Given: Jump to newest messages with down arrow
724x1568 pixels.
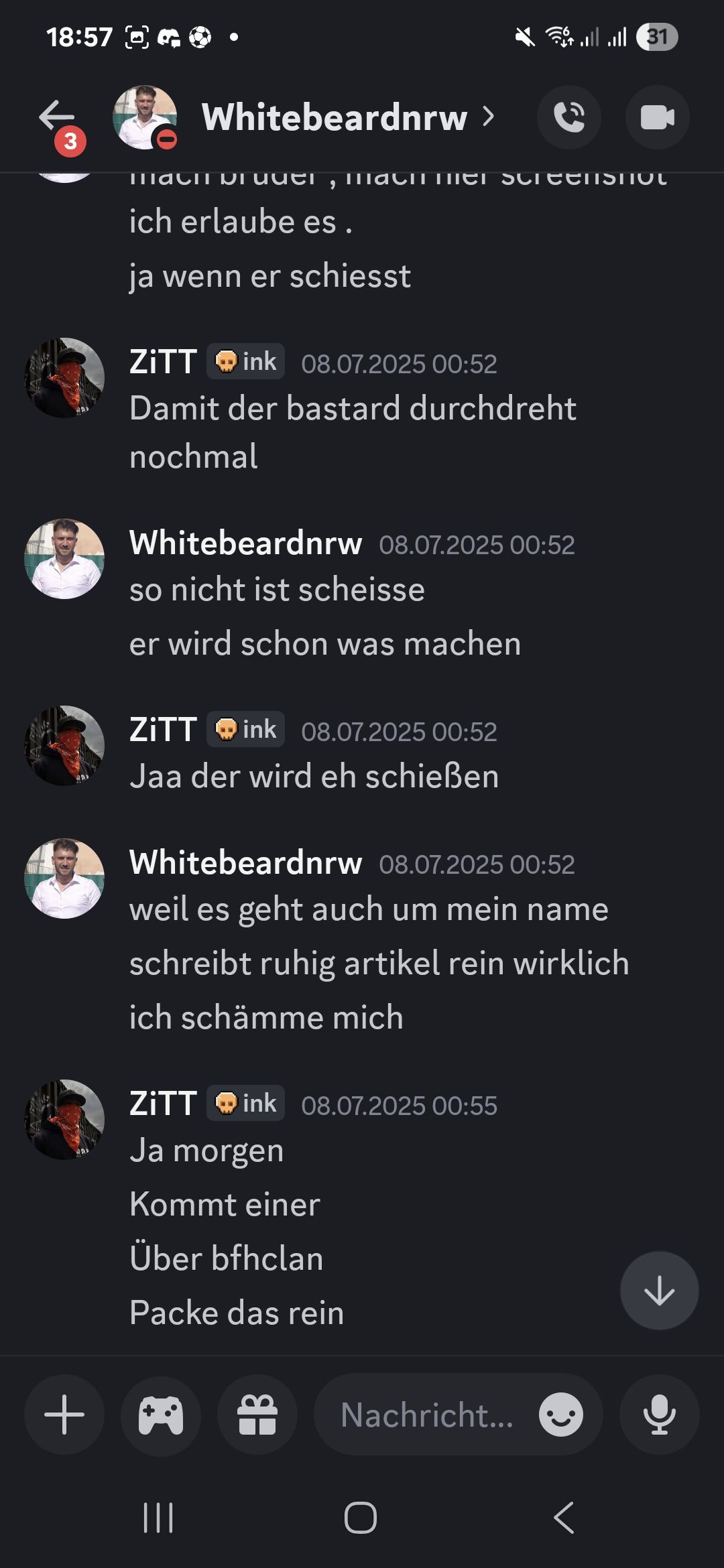Looking at the screenshot, I should [x=660, y=1291].
